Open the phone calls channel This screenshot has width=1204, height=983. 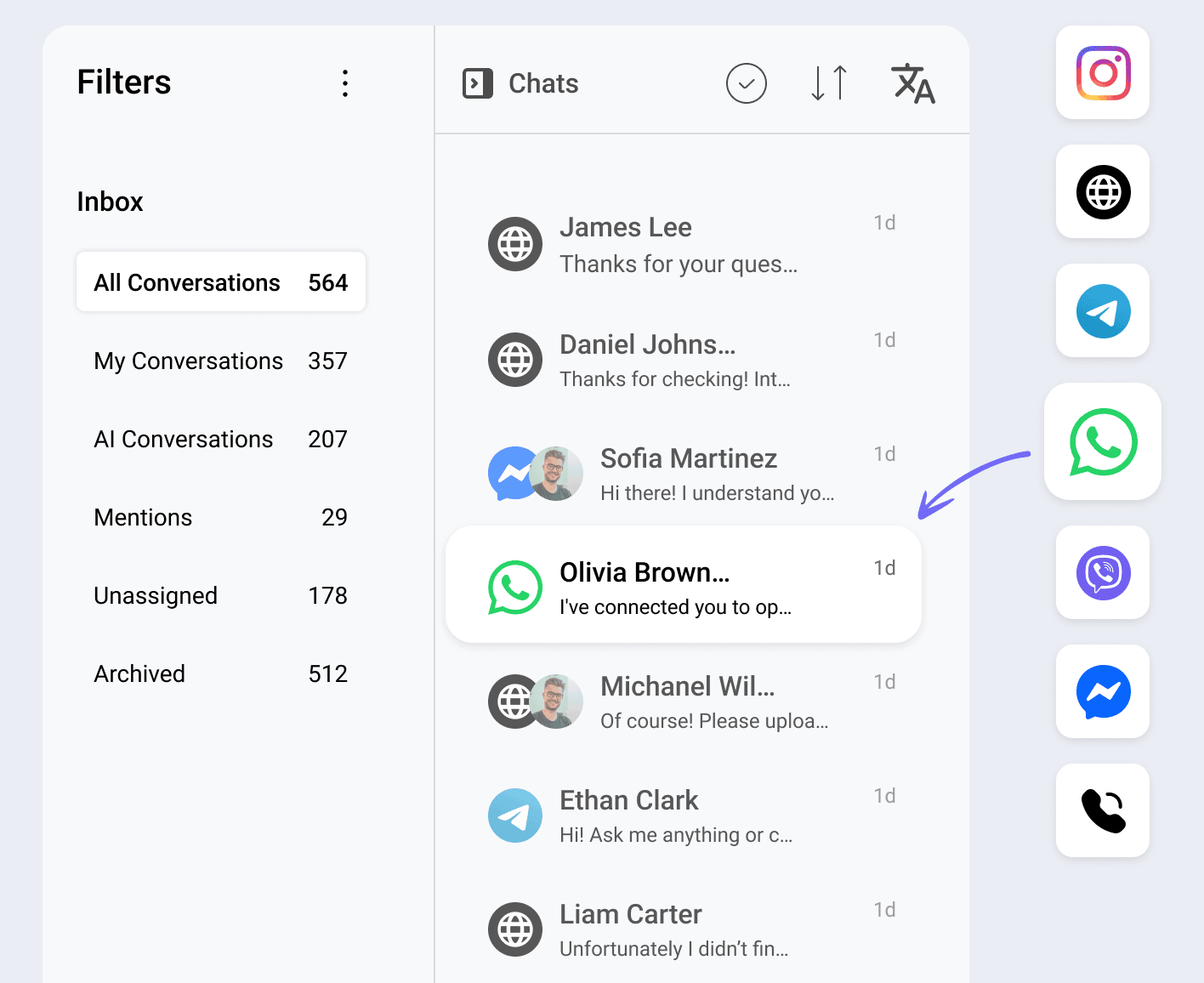[x=1102, y=810]
